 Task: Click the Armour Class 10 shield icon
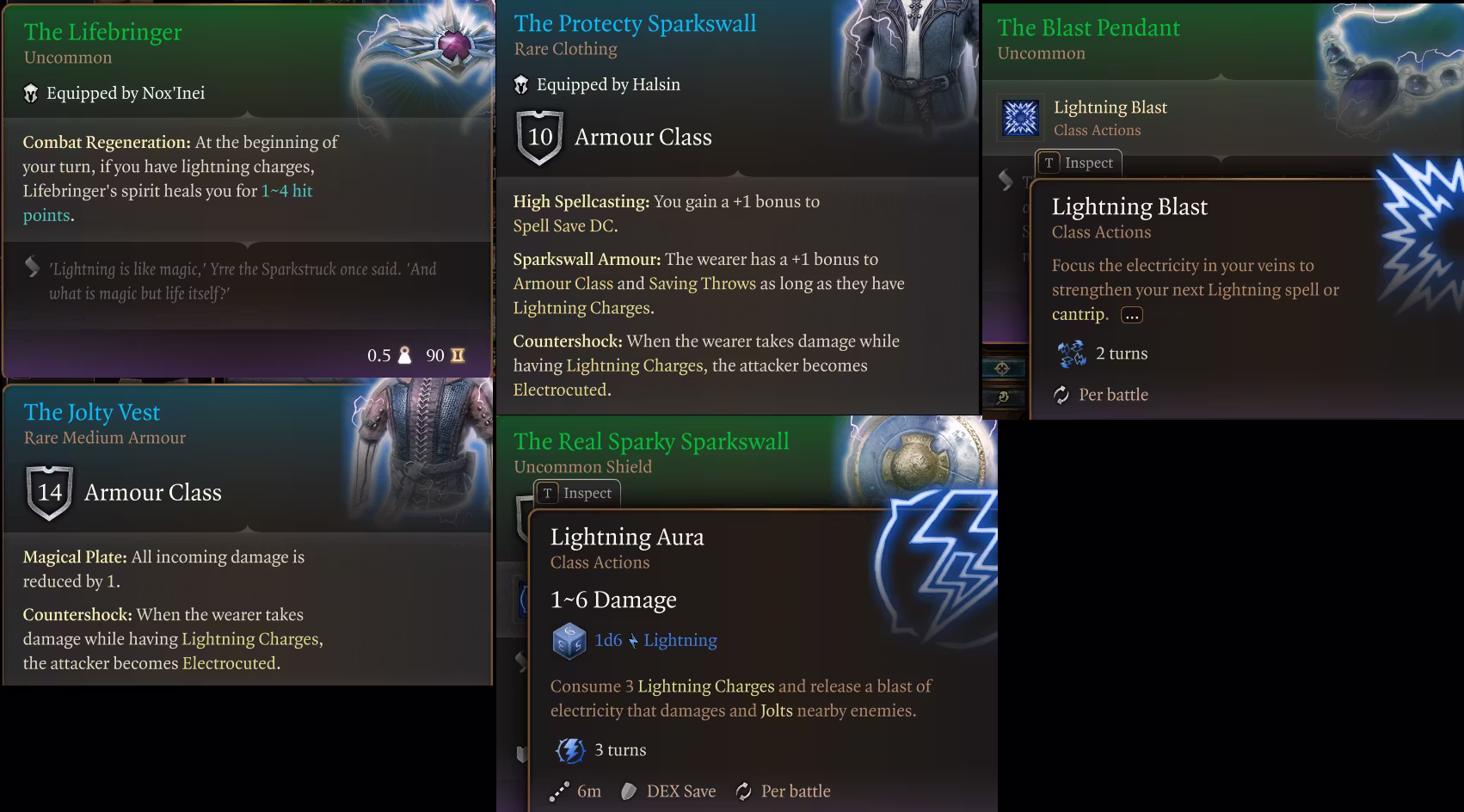pyautogui.click(x=539, y=137)
